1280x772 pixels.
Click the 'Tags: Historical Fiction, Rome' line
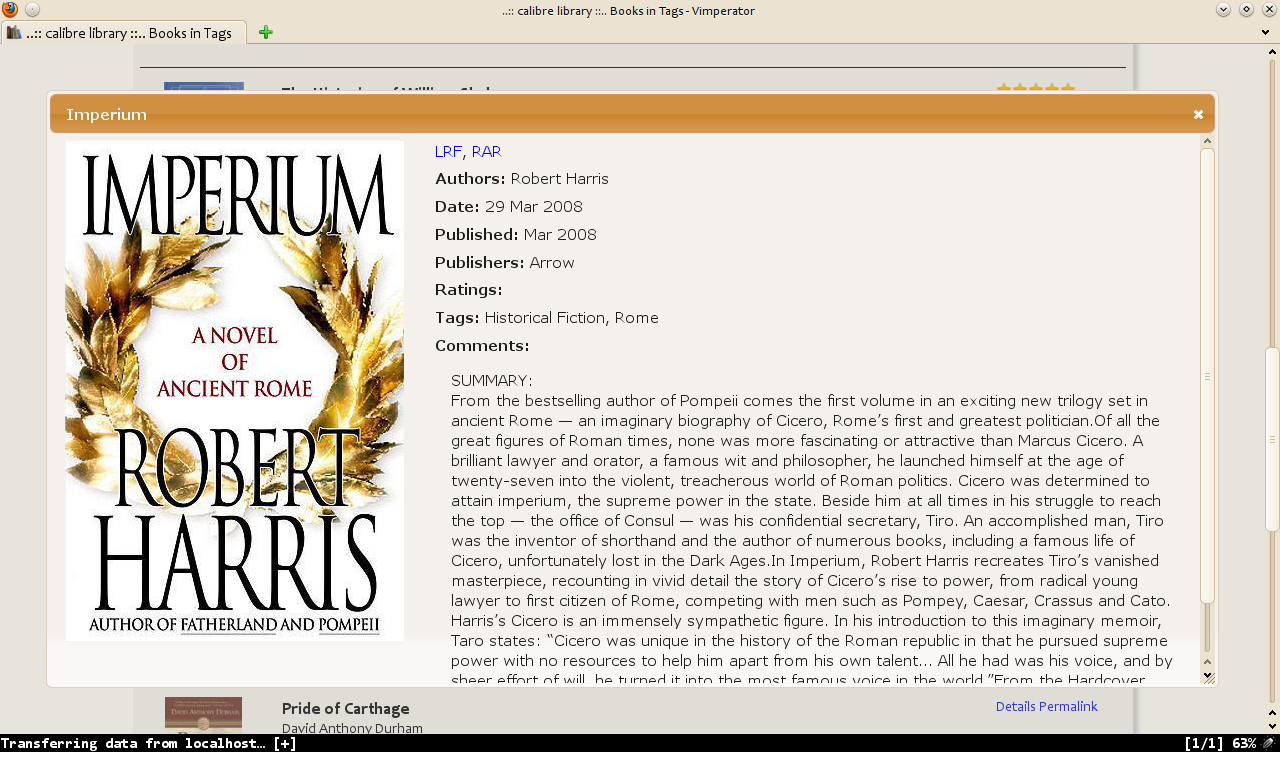(547, 318)
